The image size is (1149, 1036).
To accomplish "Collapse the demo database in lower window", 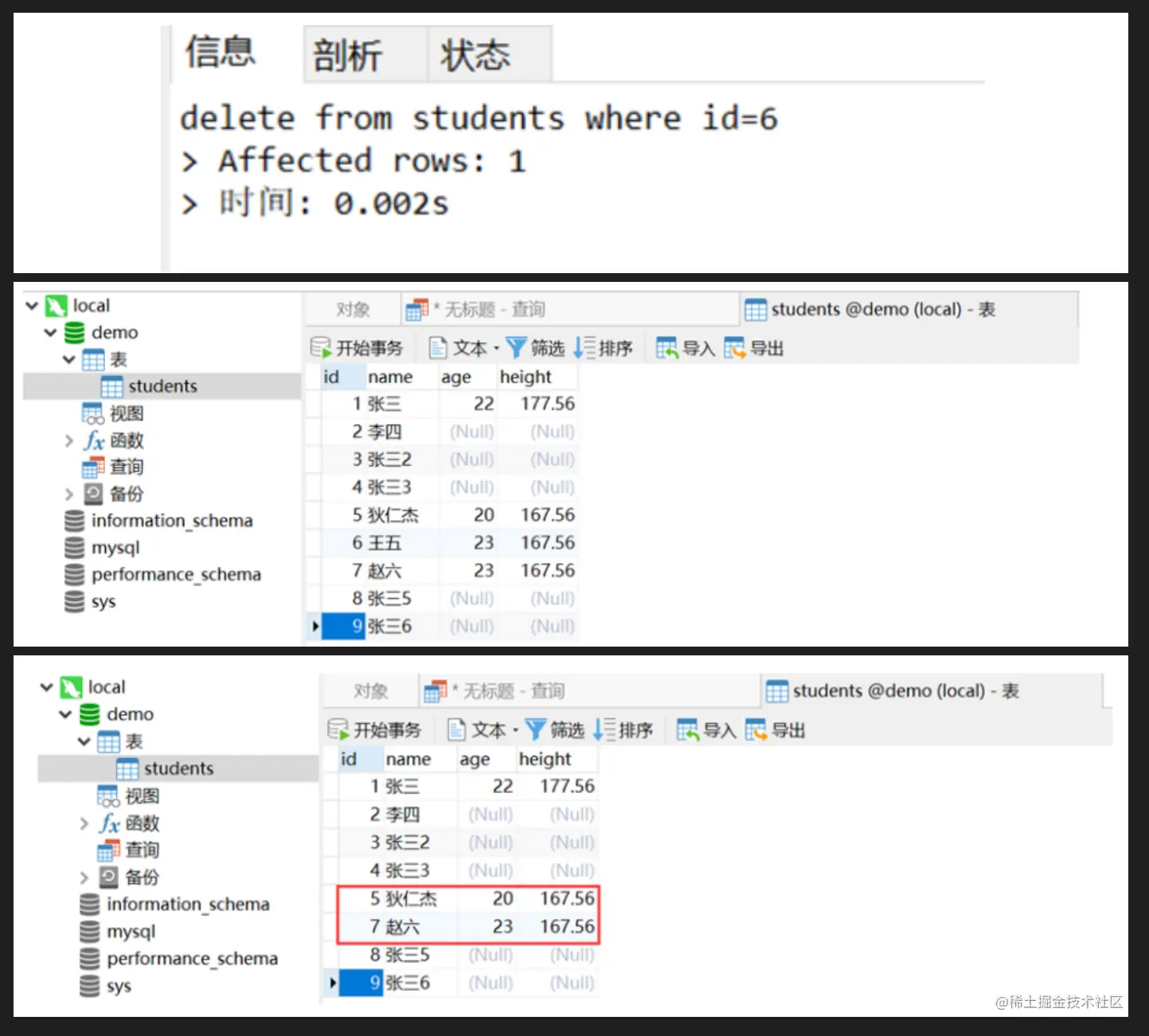I will click(x=65, y=714).
